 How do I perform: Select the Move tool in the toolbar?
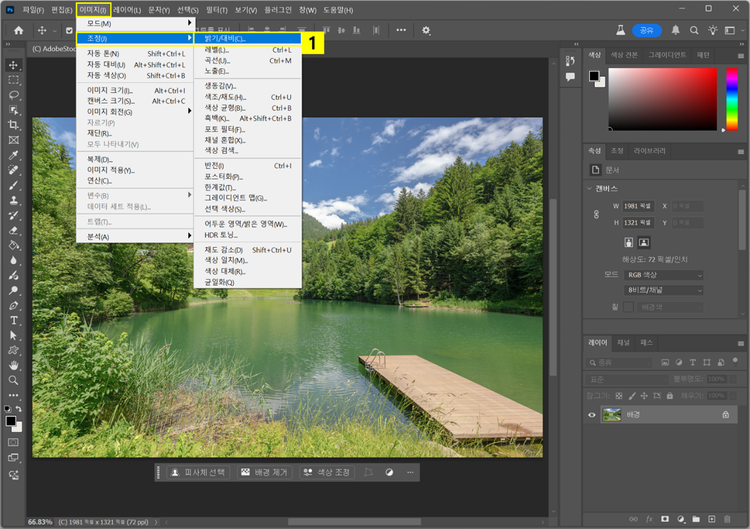[14, 64]
